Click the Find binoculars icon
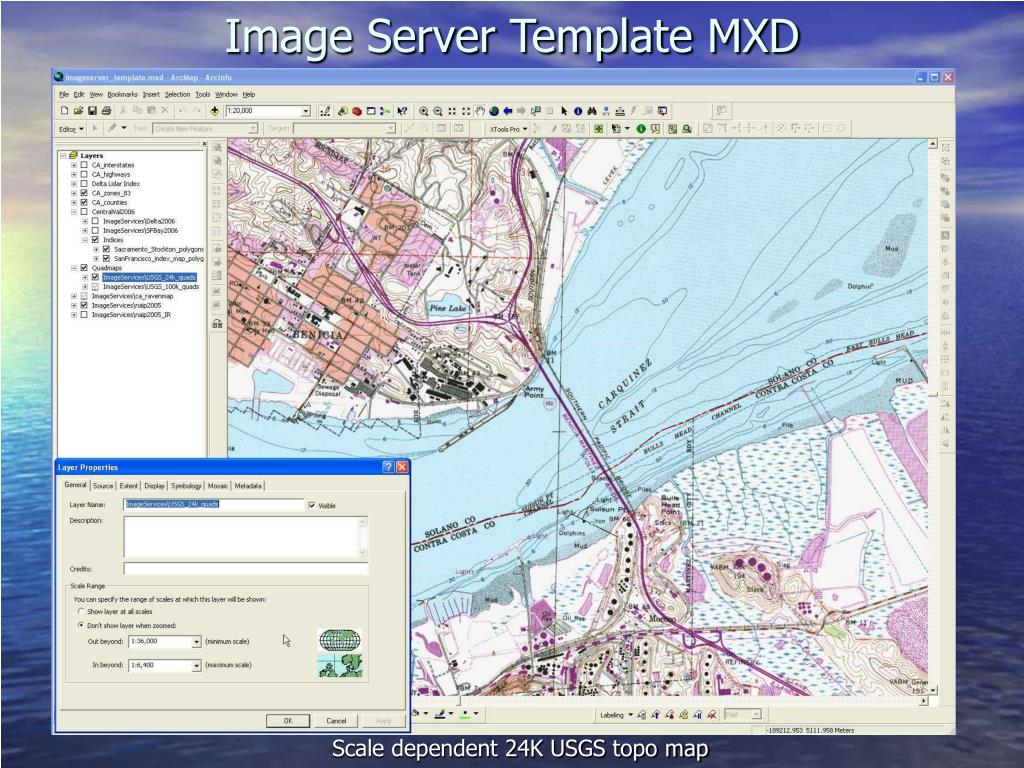 click(x=592, y=111)
